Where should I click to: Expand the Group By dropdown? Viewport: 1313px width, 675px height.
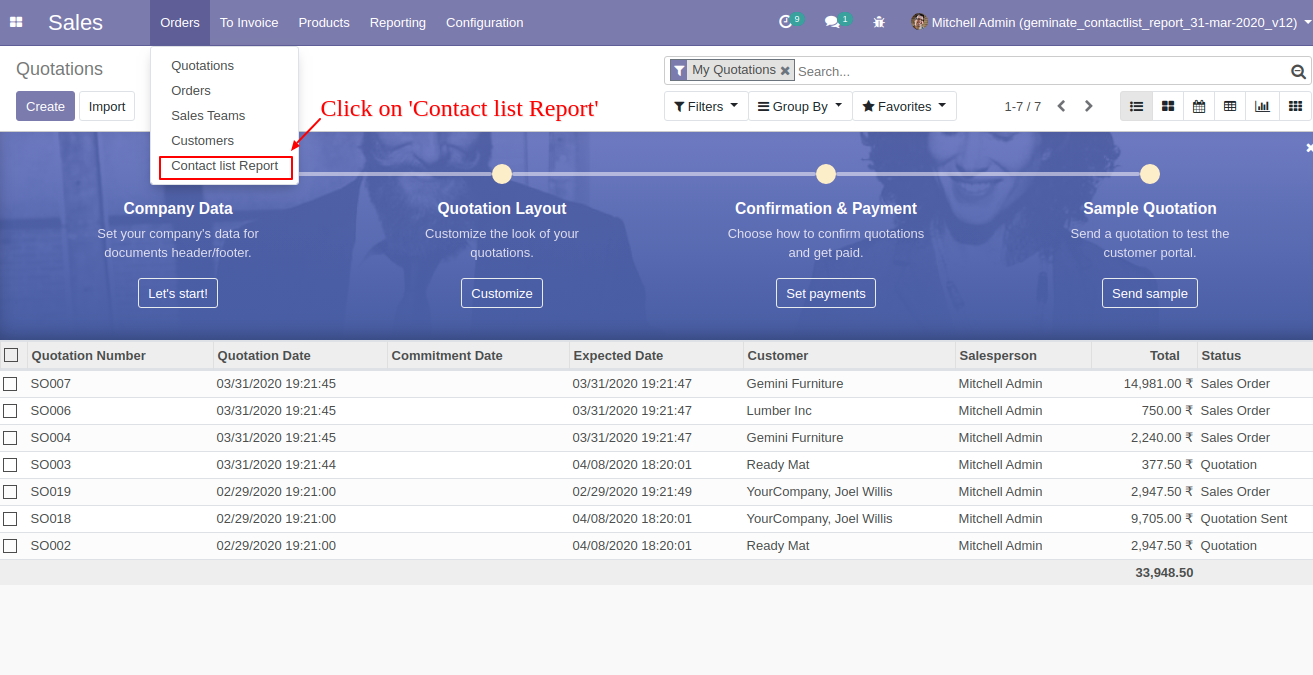click(799, 105)
